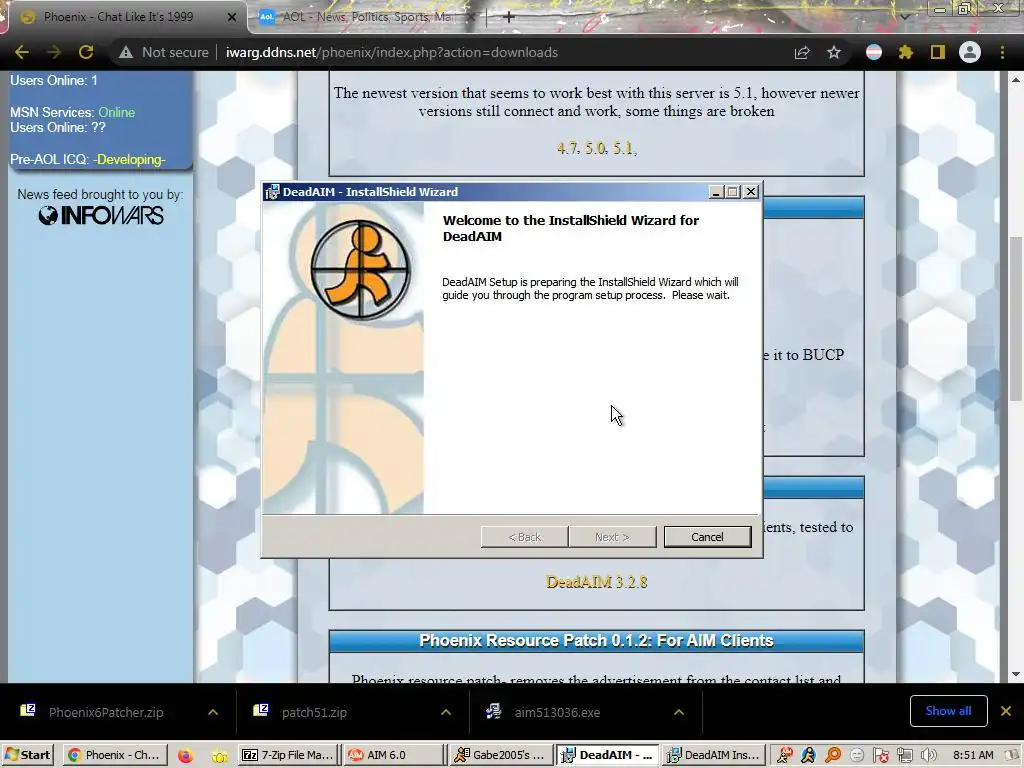Open the Phoenix6Patcher.zip downloaded file
The height and width of the screenshot is (768, 1024).
click(104, 712)
